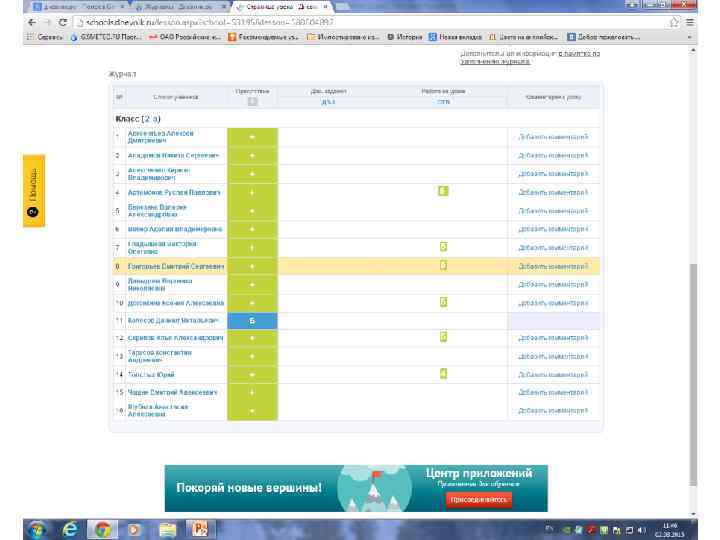This screenshot has height=540, width=720.
Task: Open grade mark icon in row 10 Ксения
Action: (443, 302)
